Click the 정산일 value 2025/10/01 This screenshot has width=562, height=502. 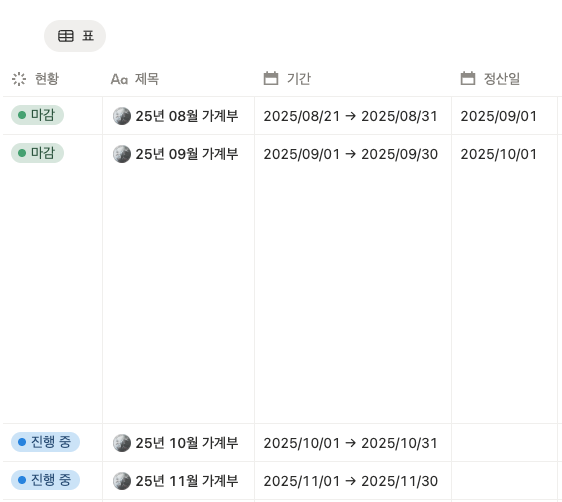(x=499, y=154)
